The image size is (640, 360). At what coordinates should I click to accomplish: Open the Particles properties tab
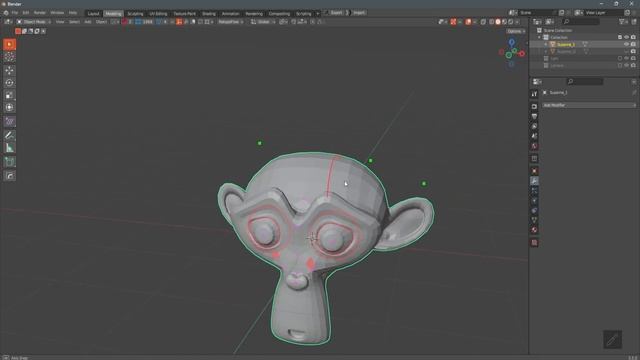click(x=534, y=191)
